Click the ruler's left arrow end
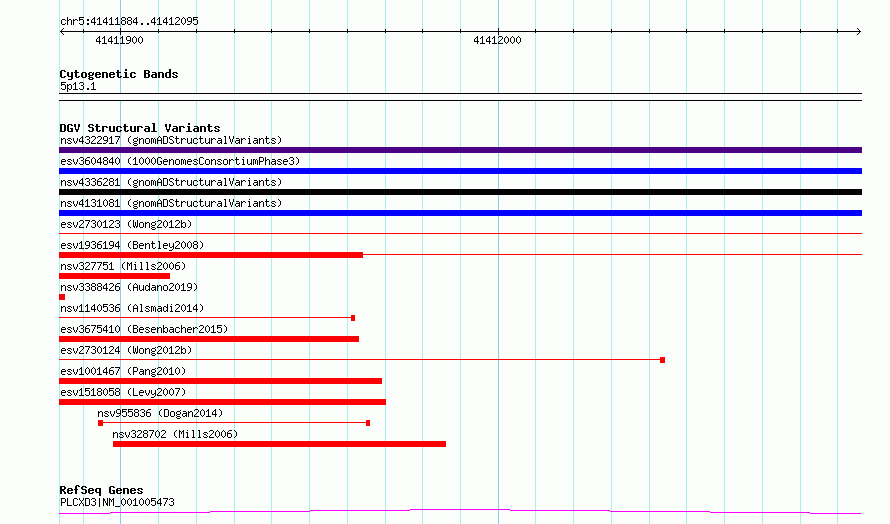Viewport: 890px width, 524px height. pyautogui.click(x=62, y=31)
